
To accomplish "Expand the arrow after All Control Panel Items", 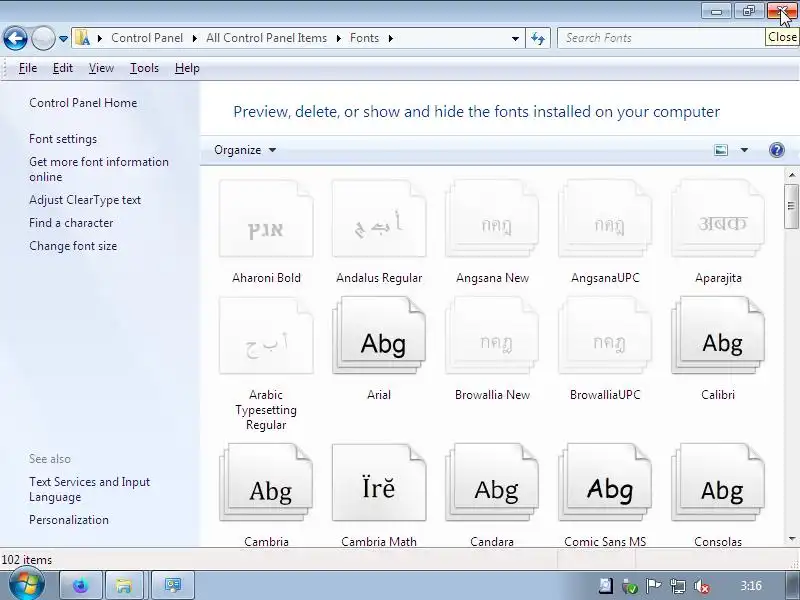I will point(338,38).
